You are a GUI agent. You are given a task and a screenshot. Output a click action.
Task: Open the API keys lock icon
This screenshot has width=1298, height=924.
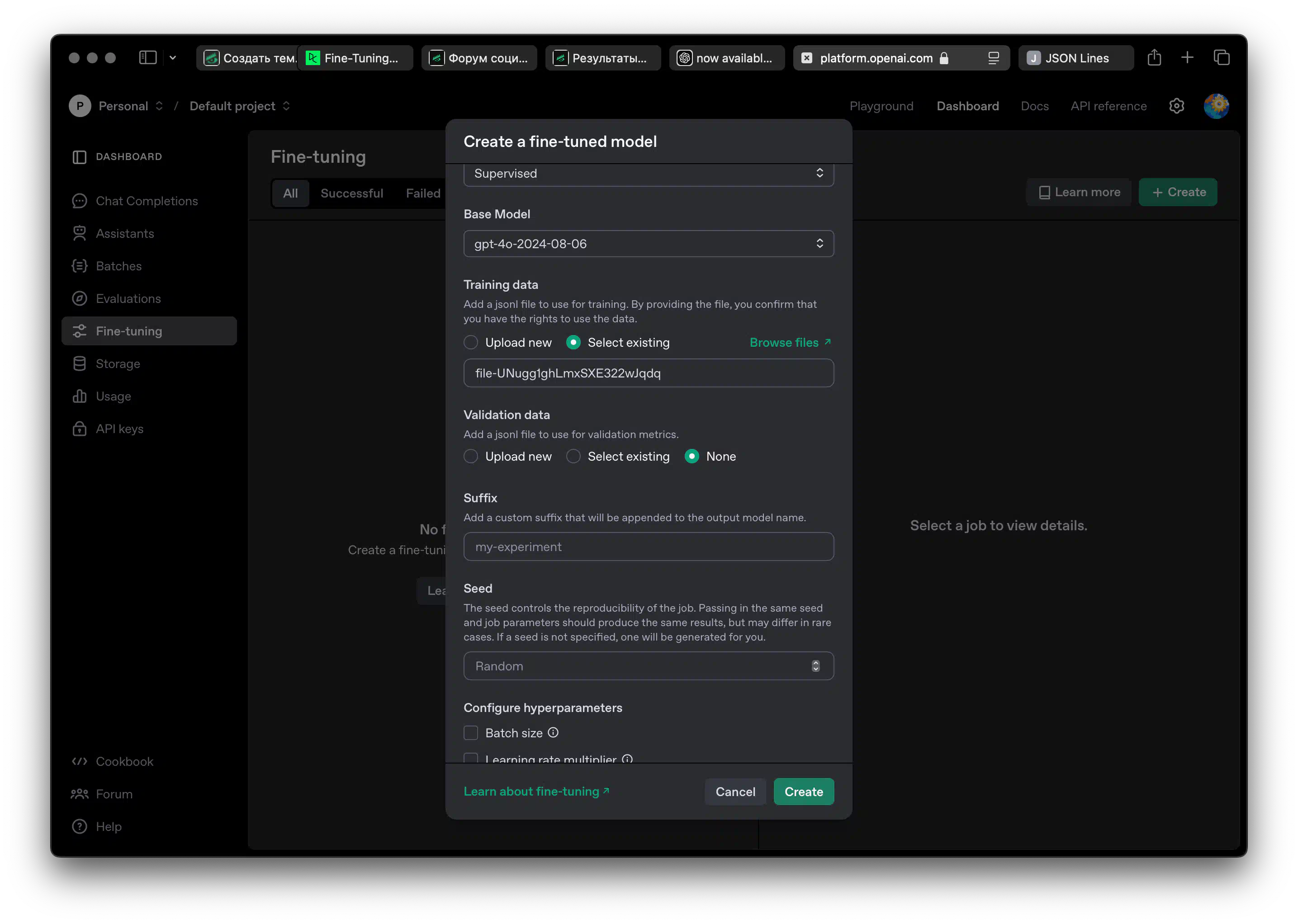tap(79, 429)
